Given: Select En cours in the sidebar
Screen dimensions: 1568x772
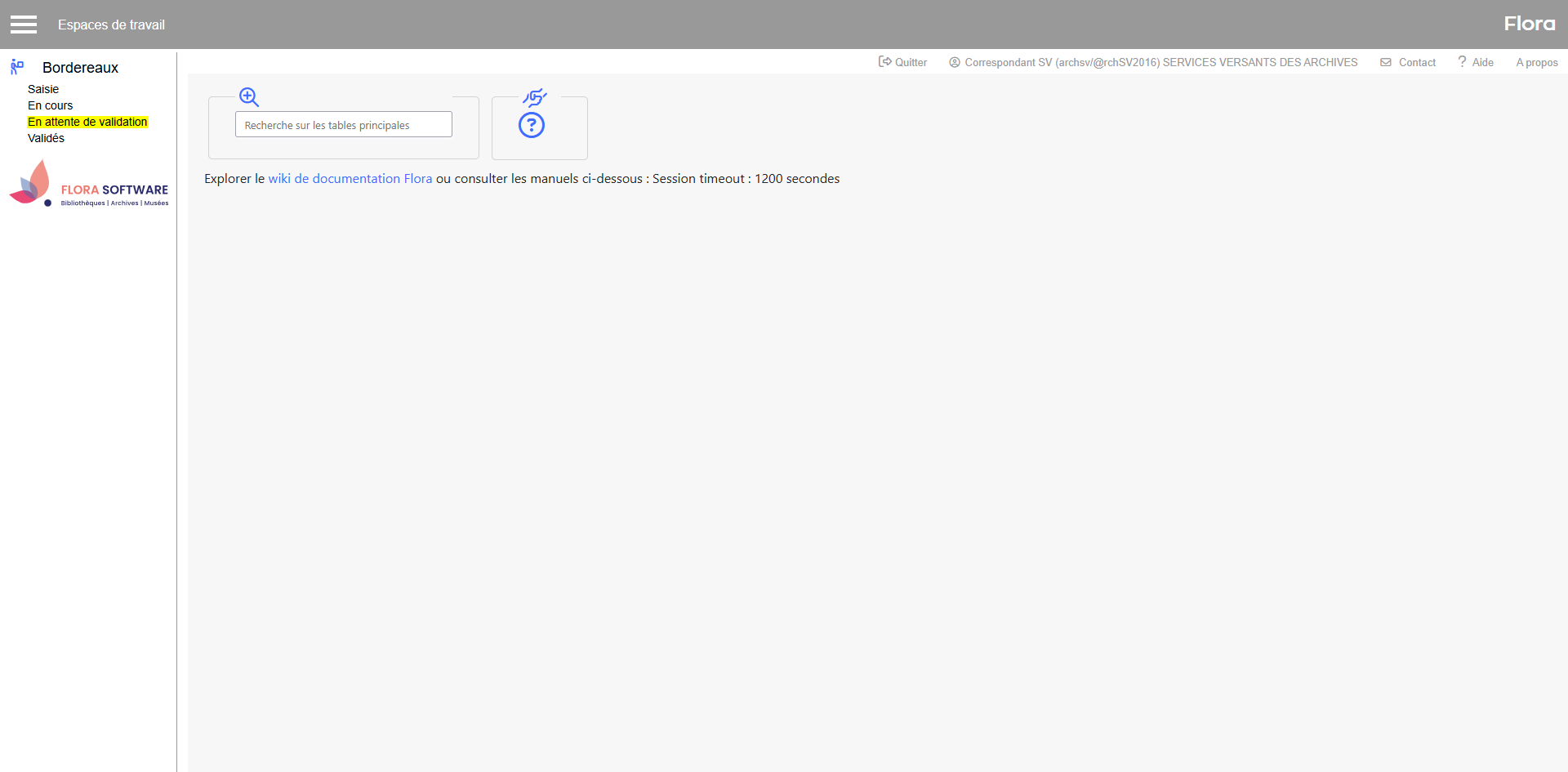Looking at the screenshot, I should (x=51, y=105).
